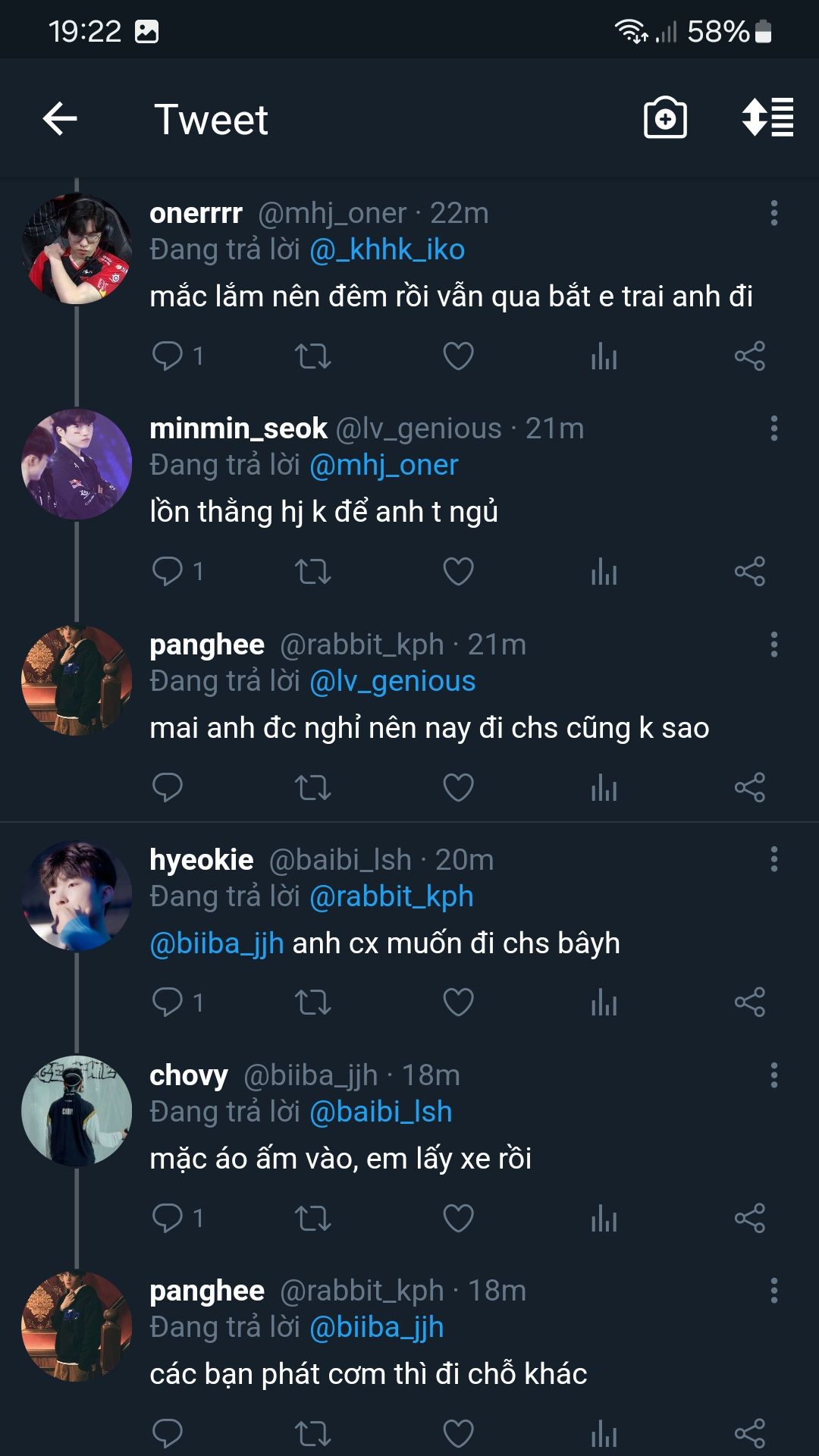Viewport: 819px width, 1456px height.
Task: Open more options on chovy's tweet
Action: coord(773,1075)
